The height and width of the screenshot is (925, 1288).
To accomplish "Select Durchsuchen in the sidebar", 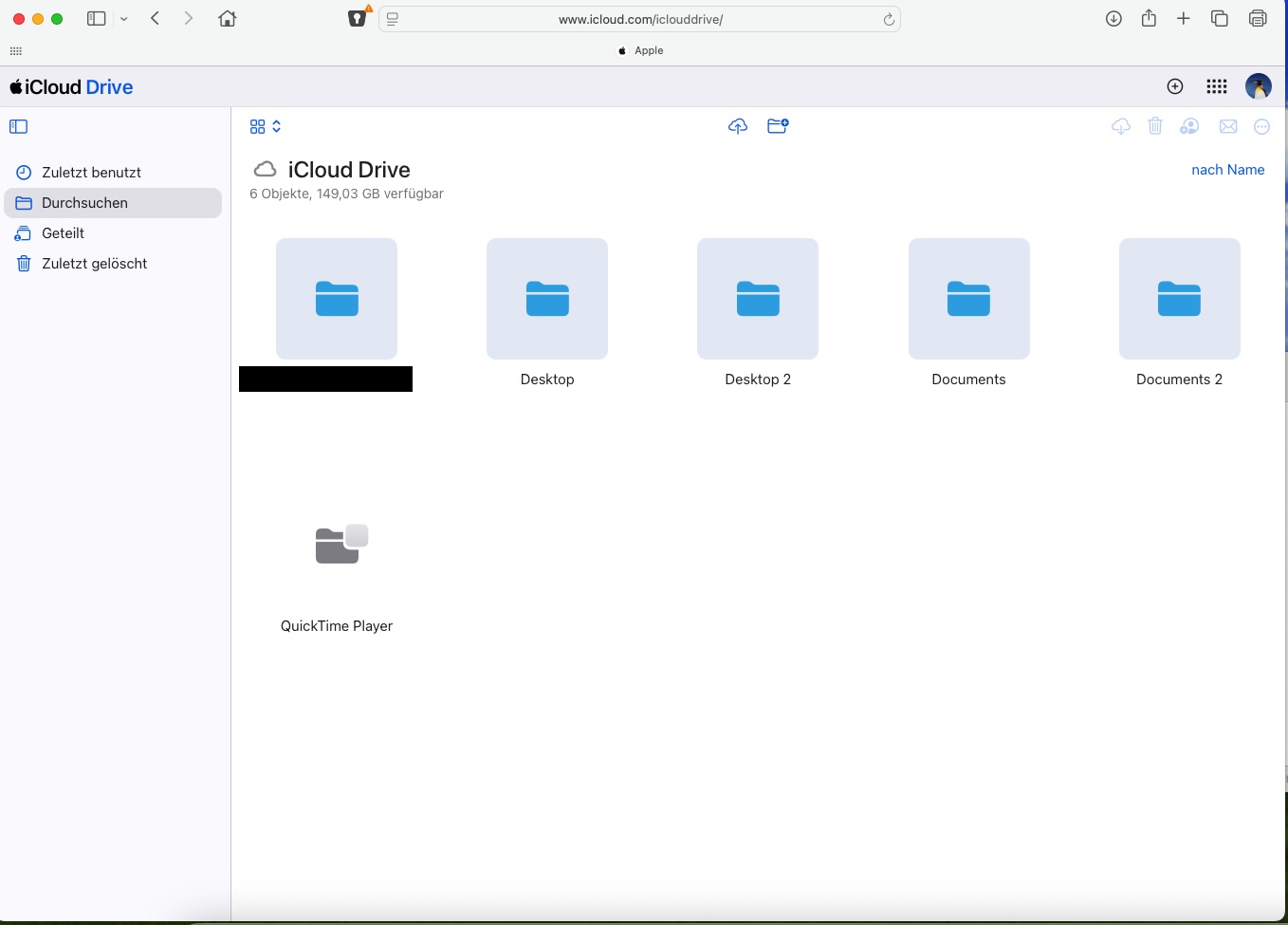I will click(x=113, y=203).
